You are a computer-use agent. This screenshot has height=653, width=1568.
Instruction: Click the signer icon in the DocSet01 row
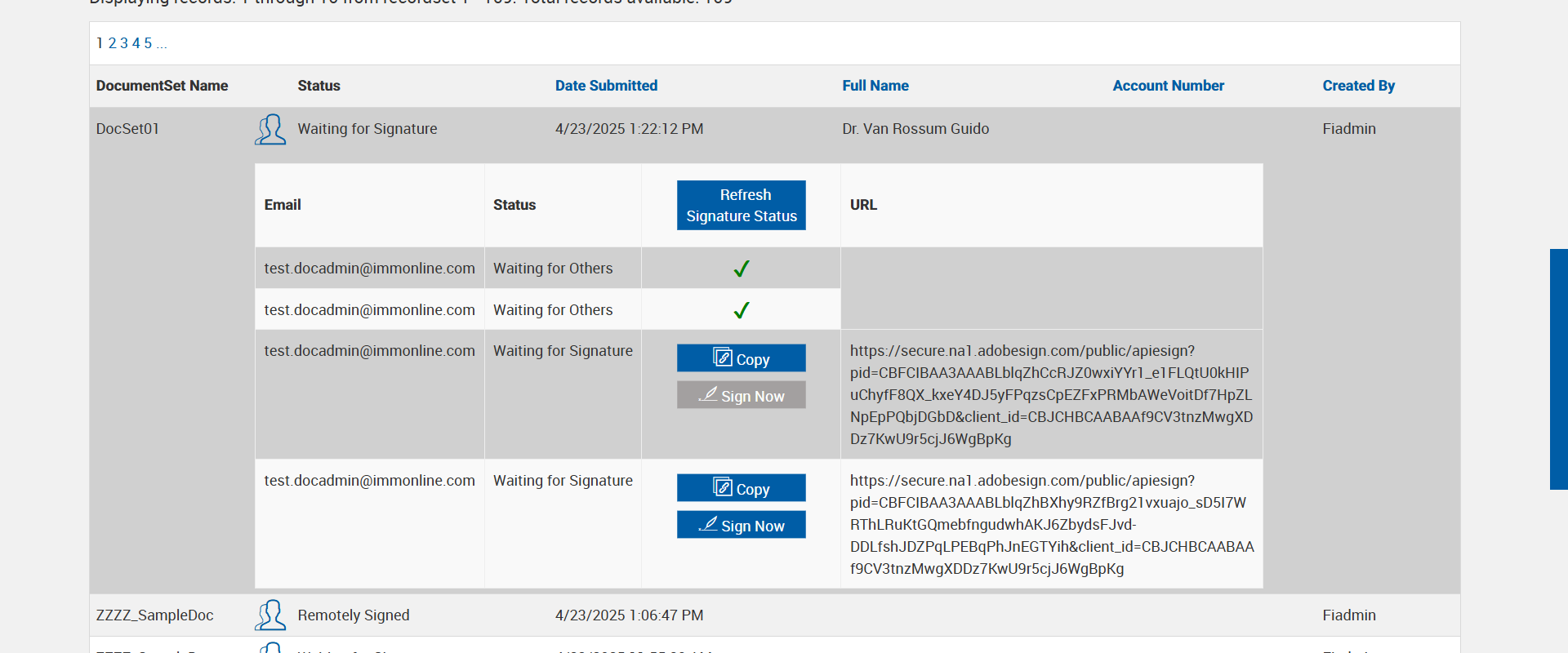pos(270,129)
